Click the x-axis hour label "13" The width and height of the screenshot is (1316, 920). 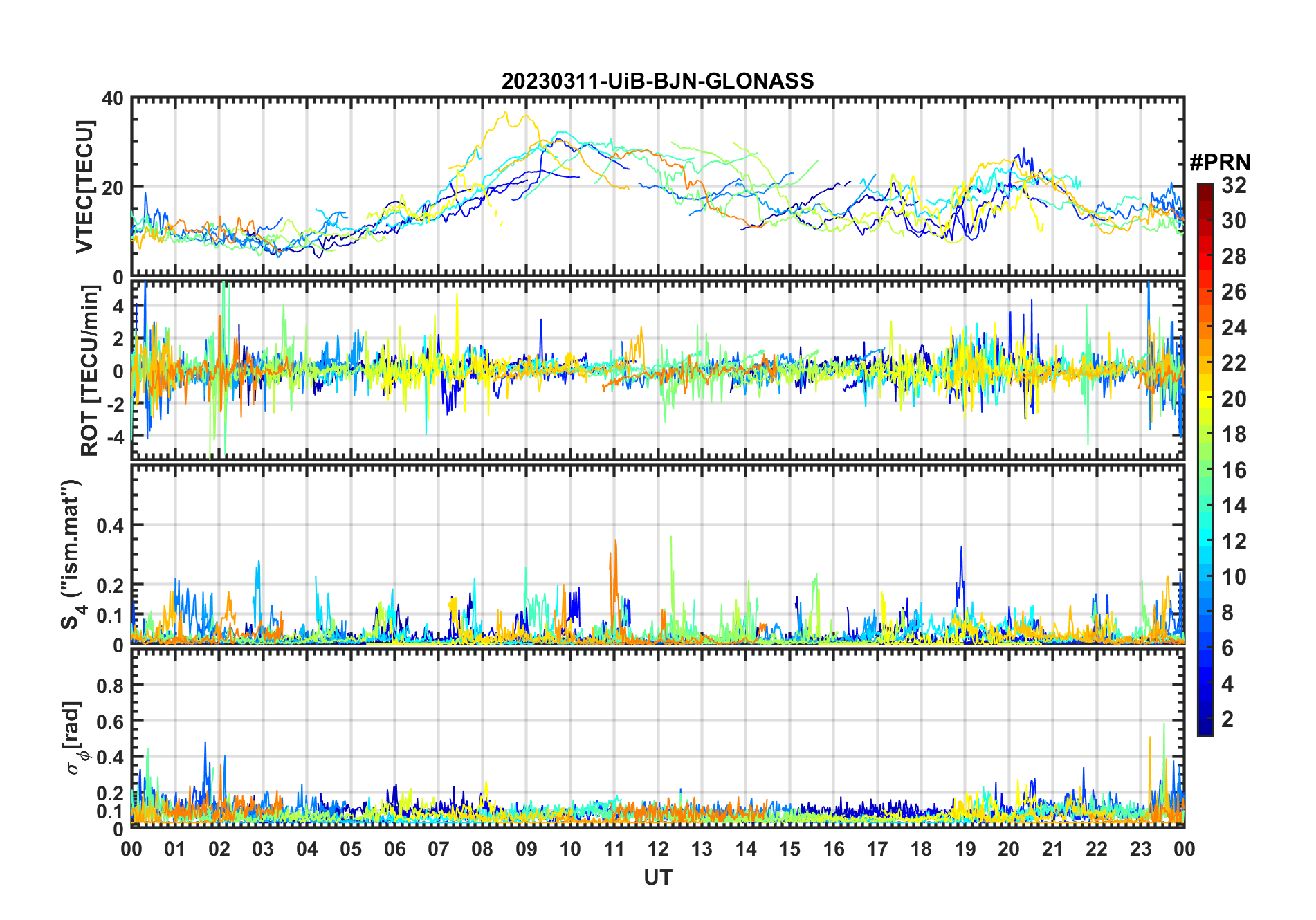tap(702, 849)
